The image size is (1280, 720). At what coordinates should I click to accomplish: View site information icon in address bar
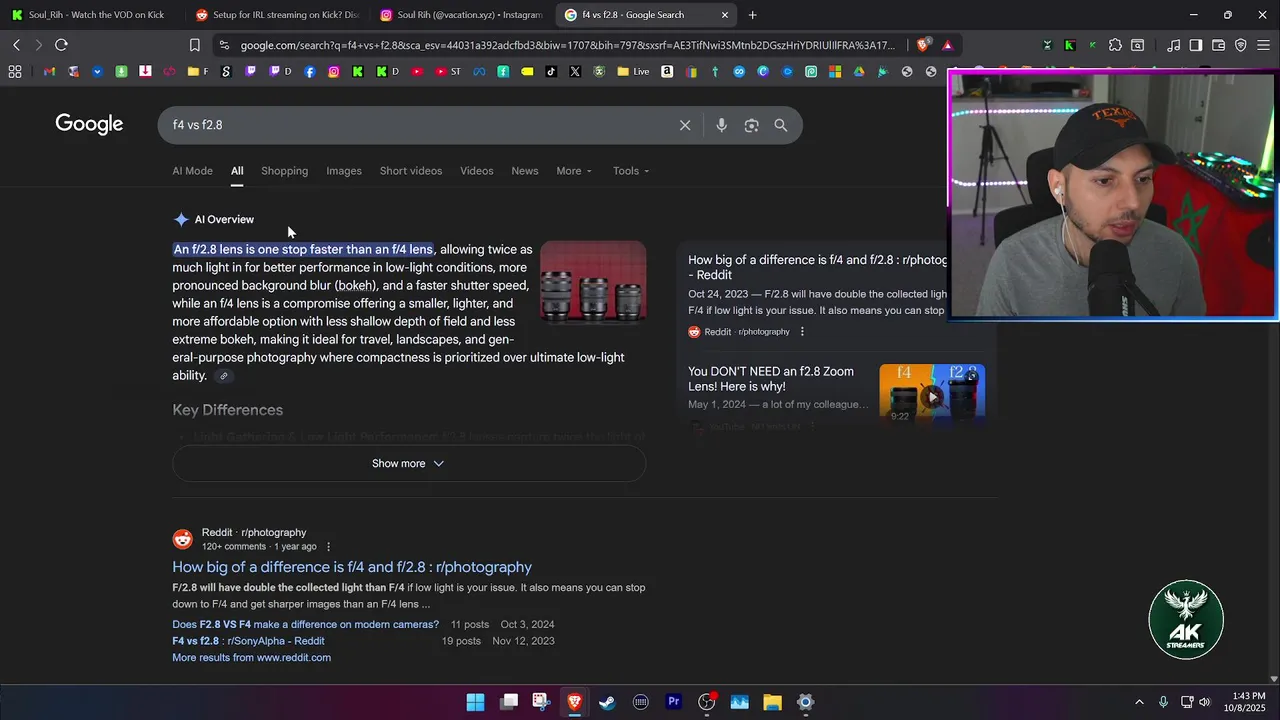click(x=223, y=45)
